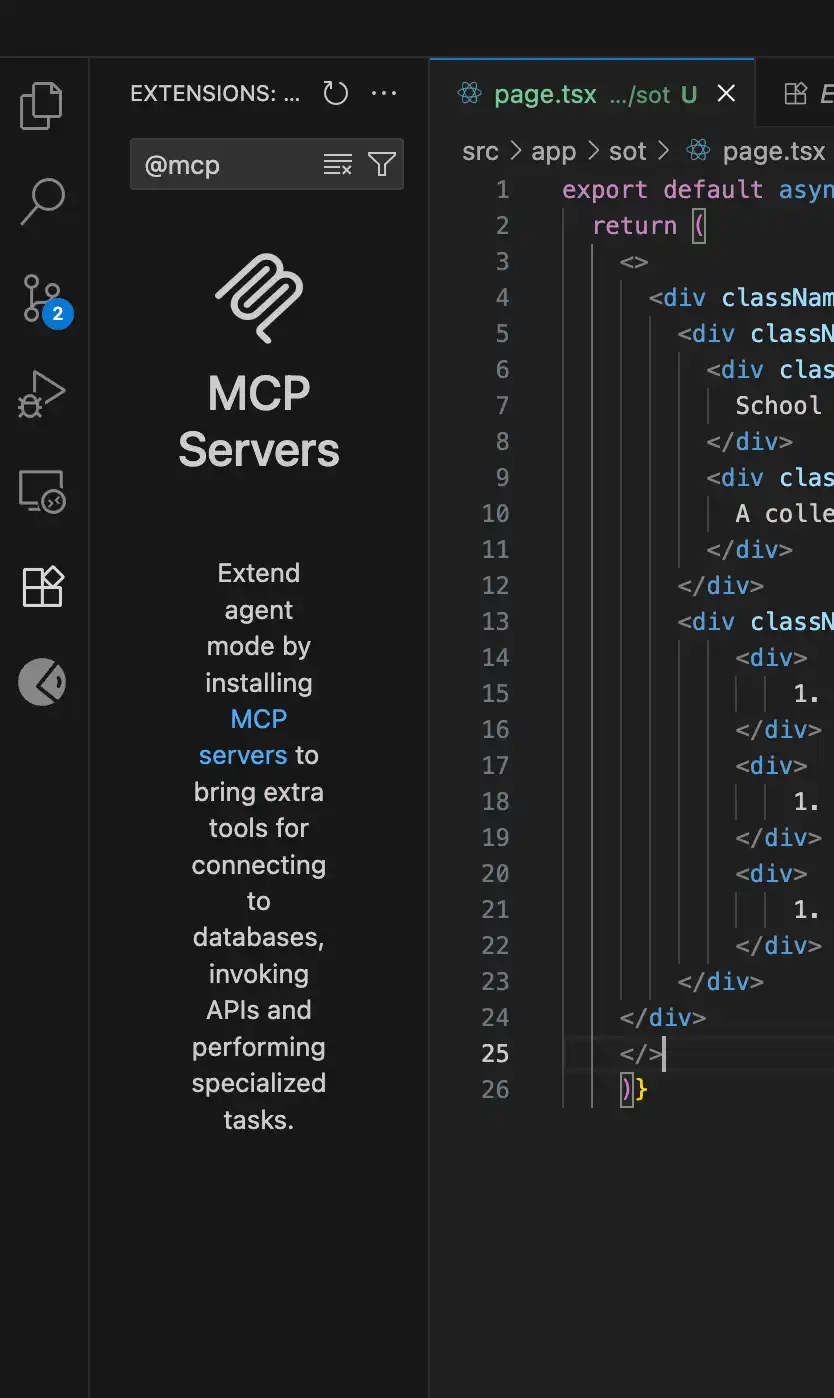Image resolution: width=834 pixels, height=1398 pixels.
Task: Refresh the extensions list
Action: (336, 94)
